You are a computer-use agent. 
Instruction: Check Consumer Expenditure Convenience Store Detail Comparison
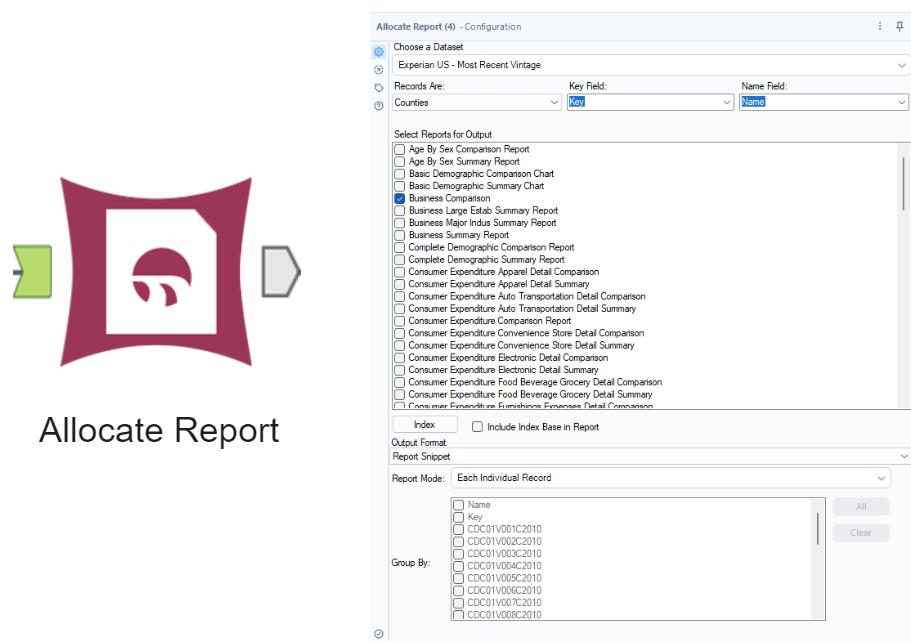coord(400,333)
